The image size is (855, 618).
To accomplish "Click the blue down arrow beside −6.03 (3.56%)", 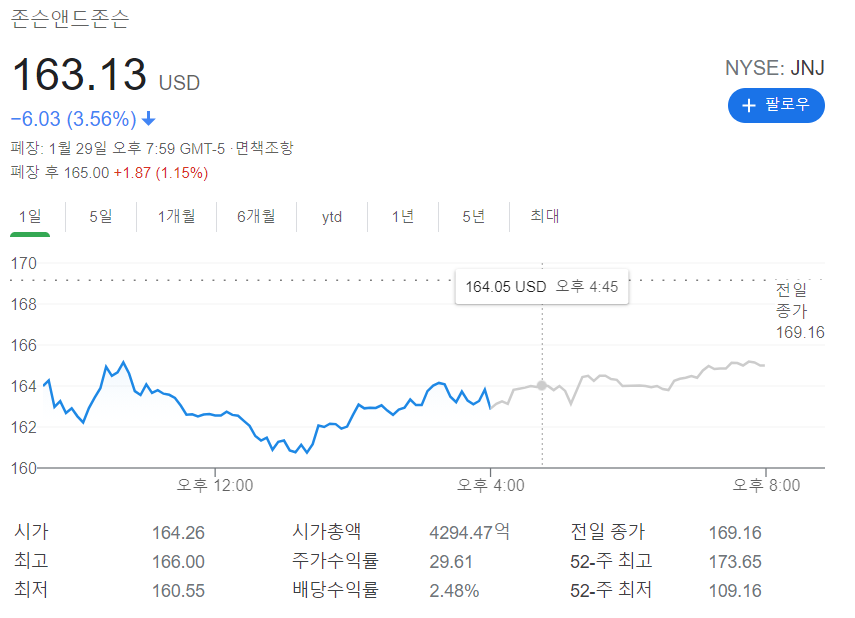I will coord(148,118).
